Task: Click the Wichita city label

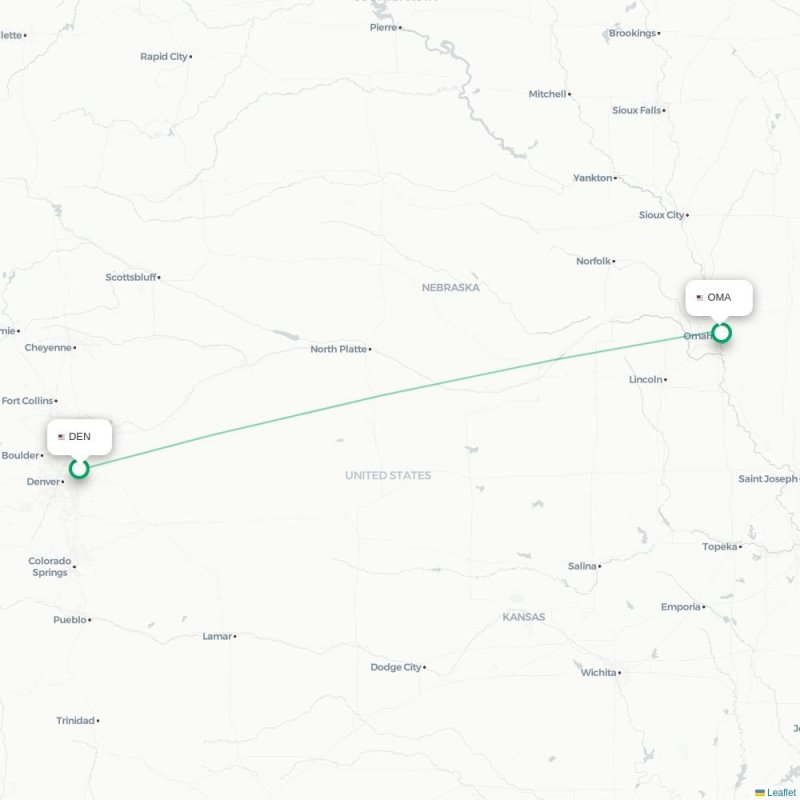Action: coord(598,672)
